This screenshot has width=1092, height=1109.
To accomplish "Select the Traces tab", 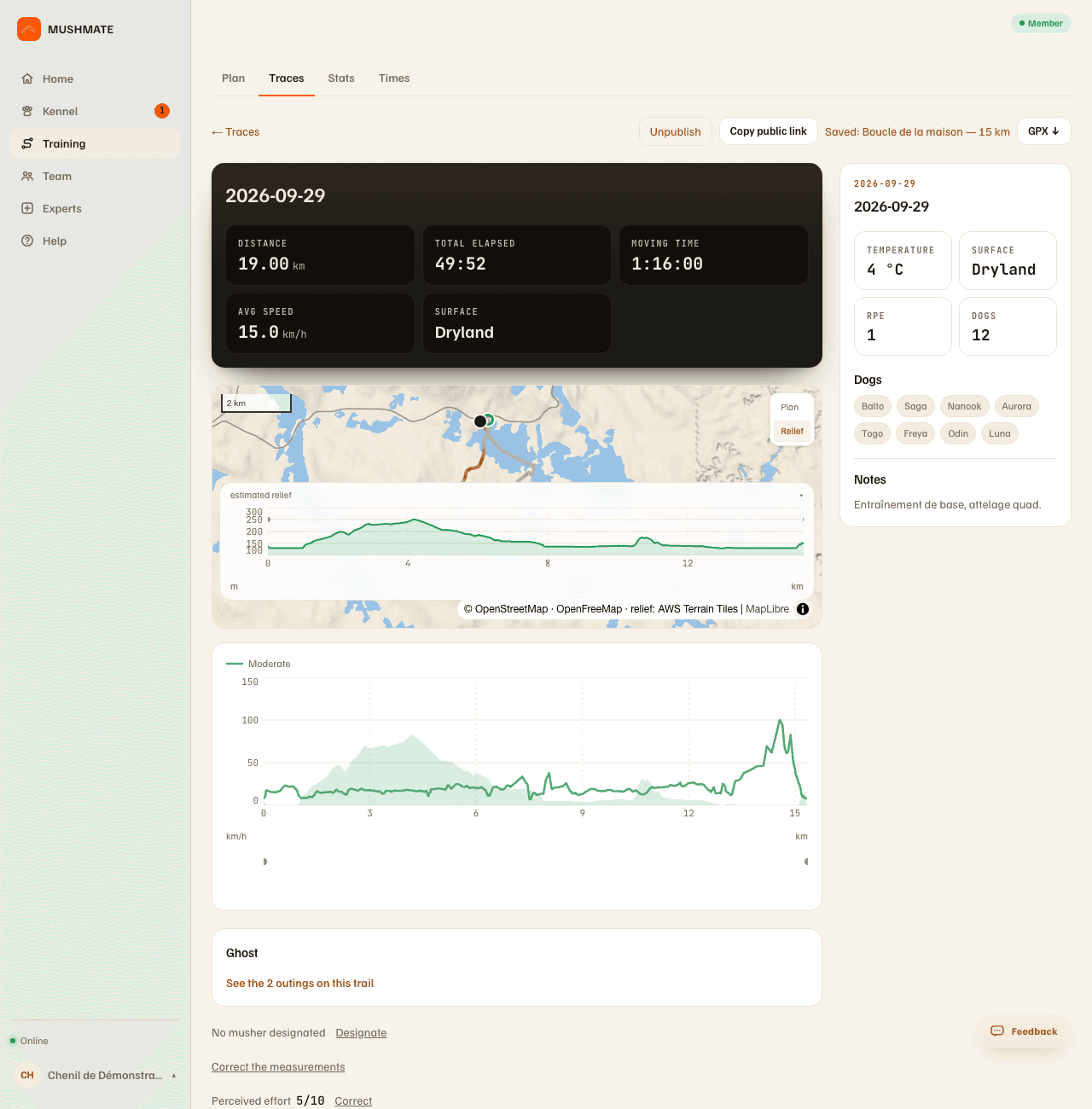I will (287, 78).
